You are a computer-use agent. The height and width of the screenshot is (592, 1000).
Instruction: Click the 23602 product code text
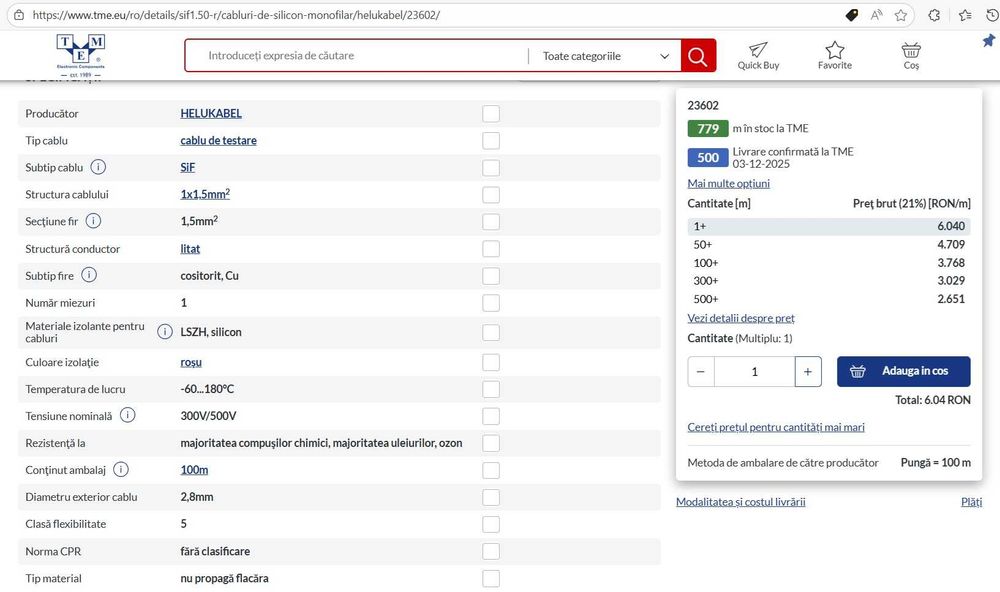click(x=703, y=106)
